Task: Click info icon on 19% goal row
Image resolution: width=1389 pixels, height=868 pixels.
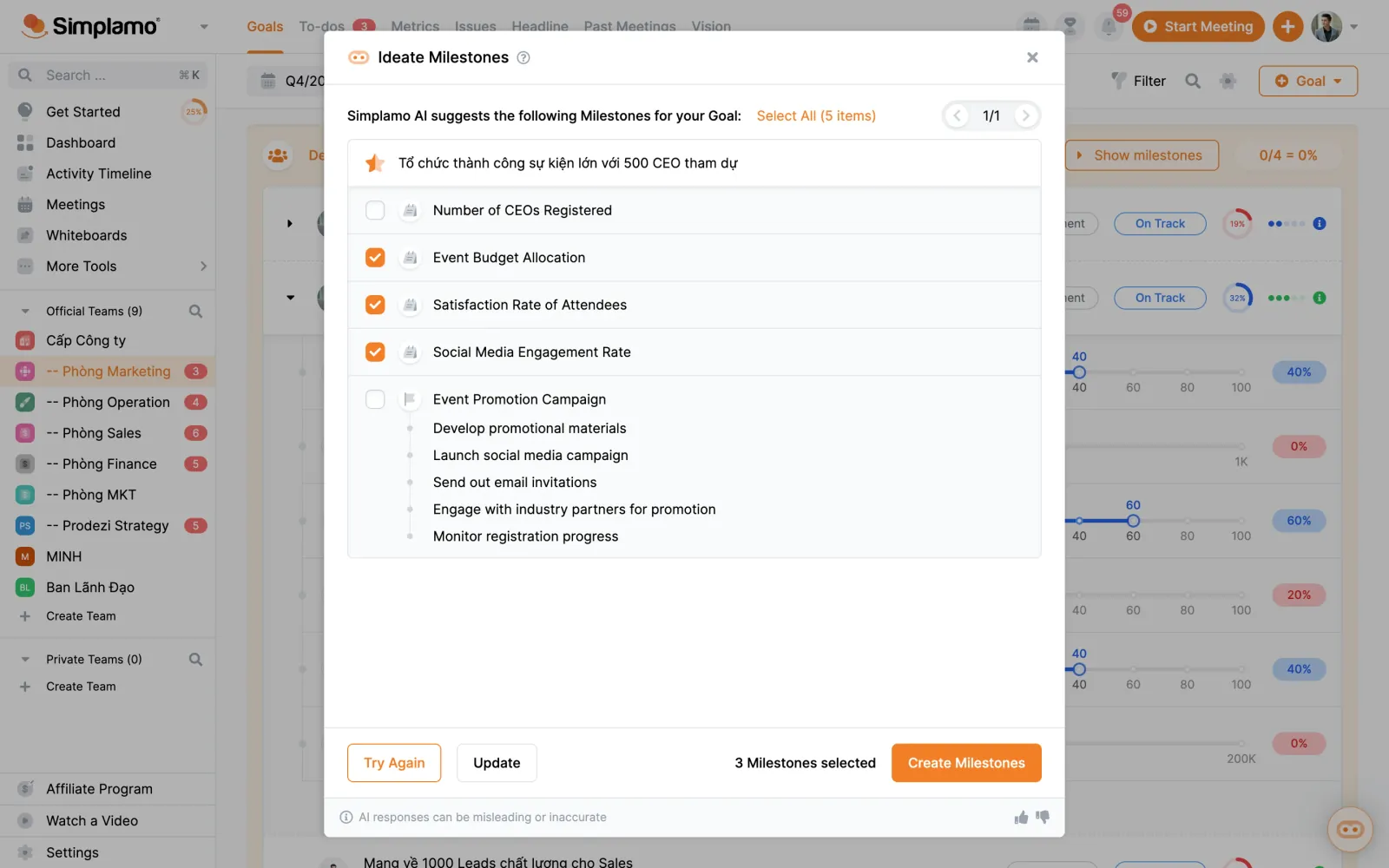Action: [x=1320, y=224]
